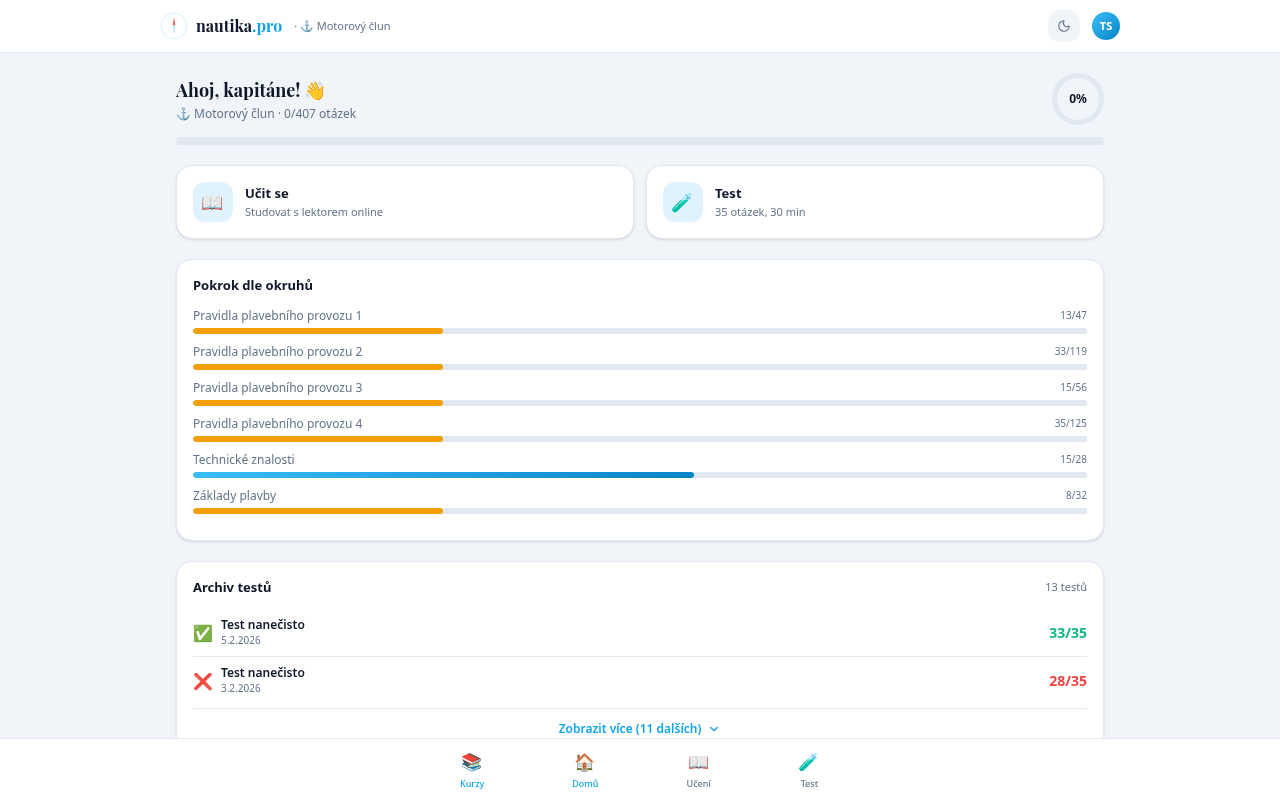
Task: Click the Technické znalosti progress bar
Action: 640,475
